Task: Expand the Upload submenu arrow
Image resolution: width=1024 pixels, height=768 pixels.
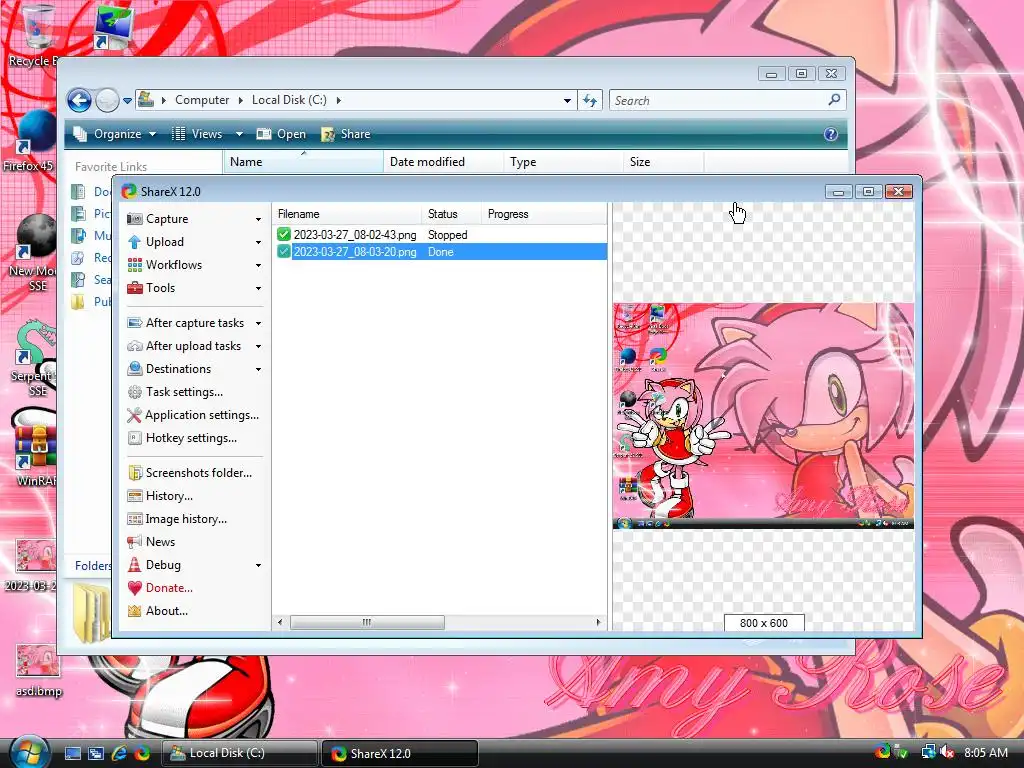Action: coord(259,242)
